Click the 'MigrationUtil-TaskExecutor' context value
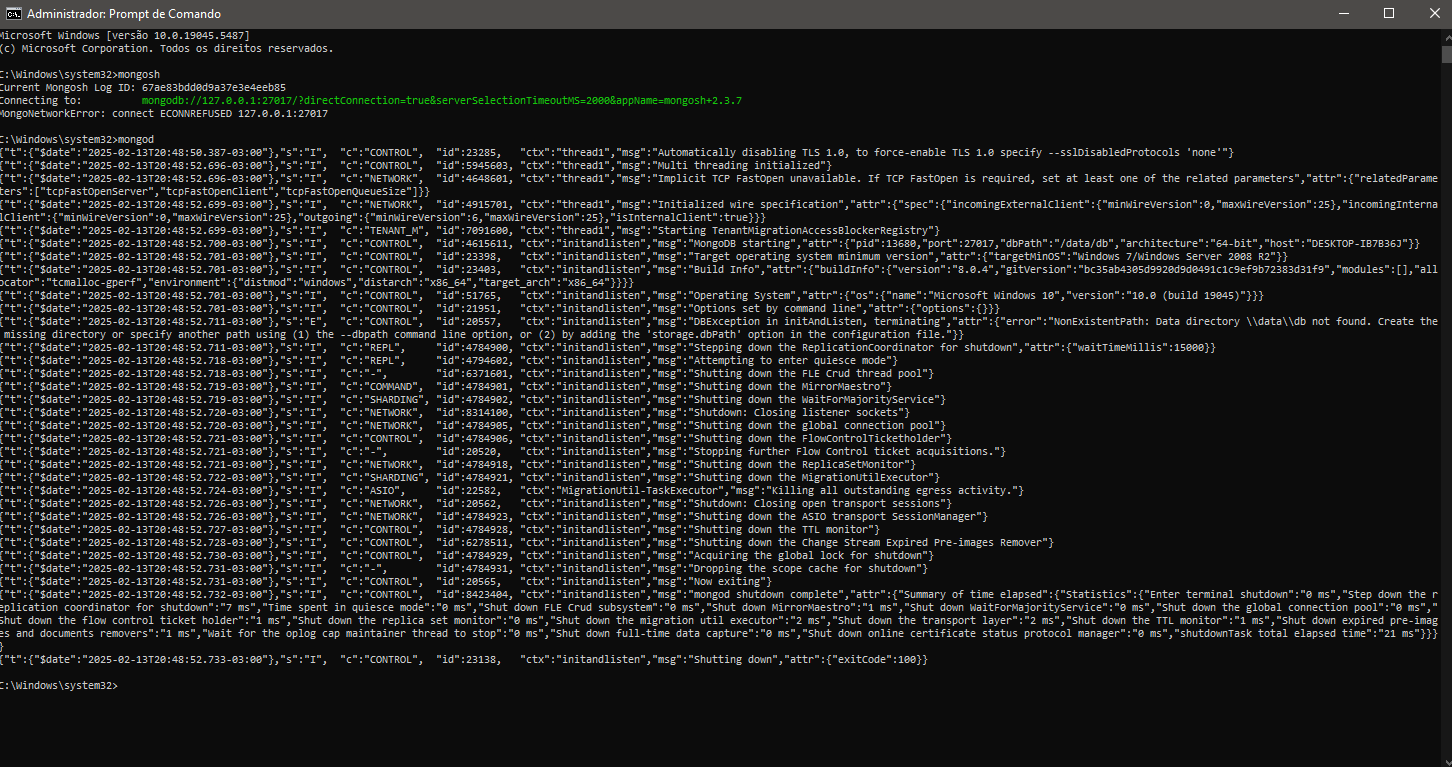1452x767 pixels. pos(642,491)
